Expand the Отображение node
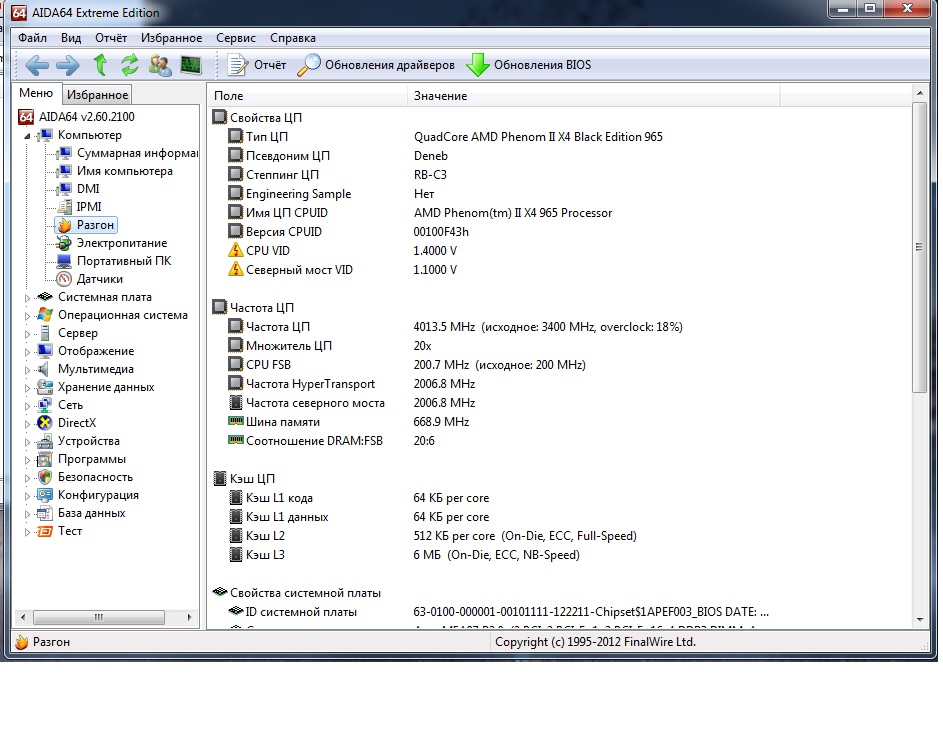The image size is (943, 750). pos(27,352)
